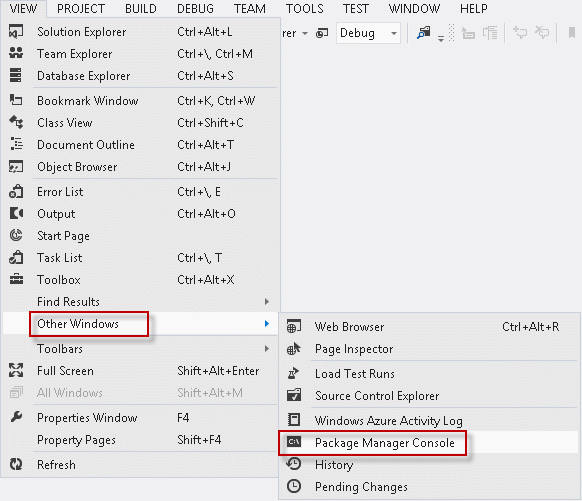The image size is (582, 501).
Task: Click the Class View icon
Action: click(16, 122)
